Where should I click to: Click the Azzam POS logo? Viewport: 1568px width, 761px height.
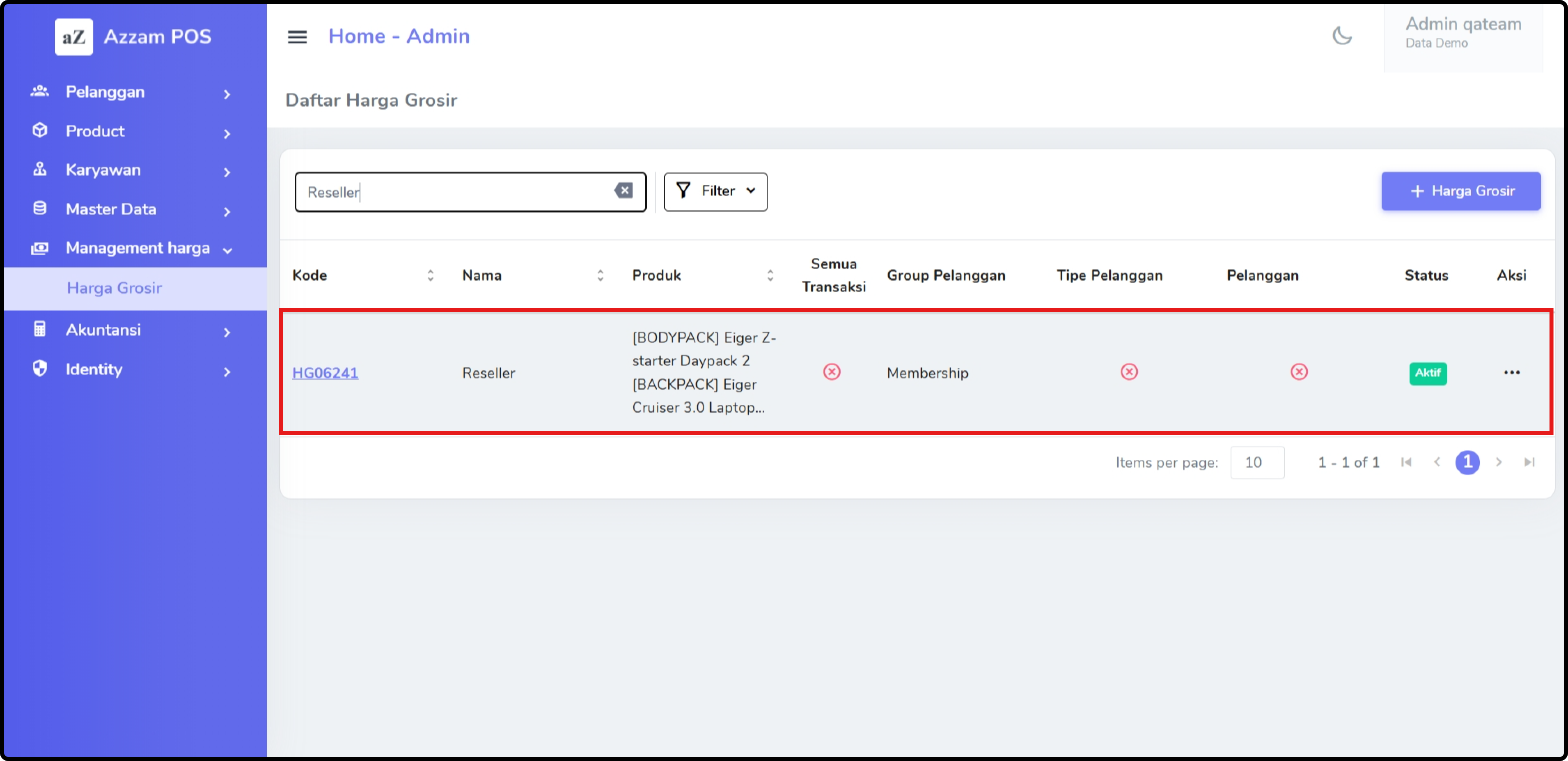[73, 37]
